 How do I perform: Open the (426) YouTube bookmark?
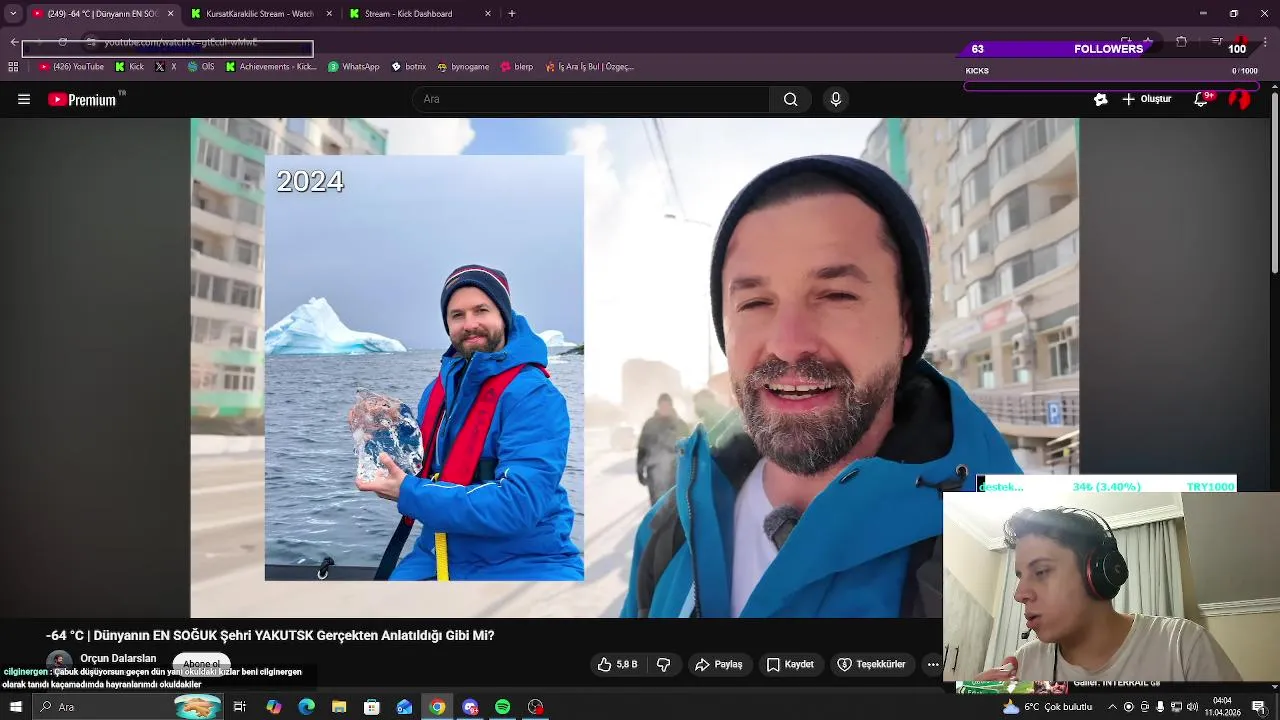[71, 67]
